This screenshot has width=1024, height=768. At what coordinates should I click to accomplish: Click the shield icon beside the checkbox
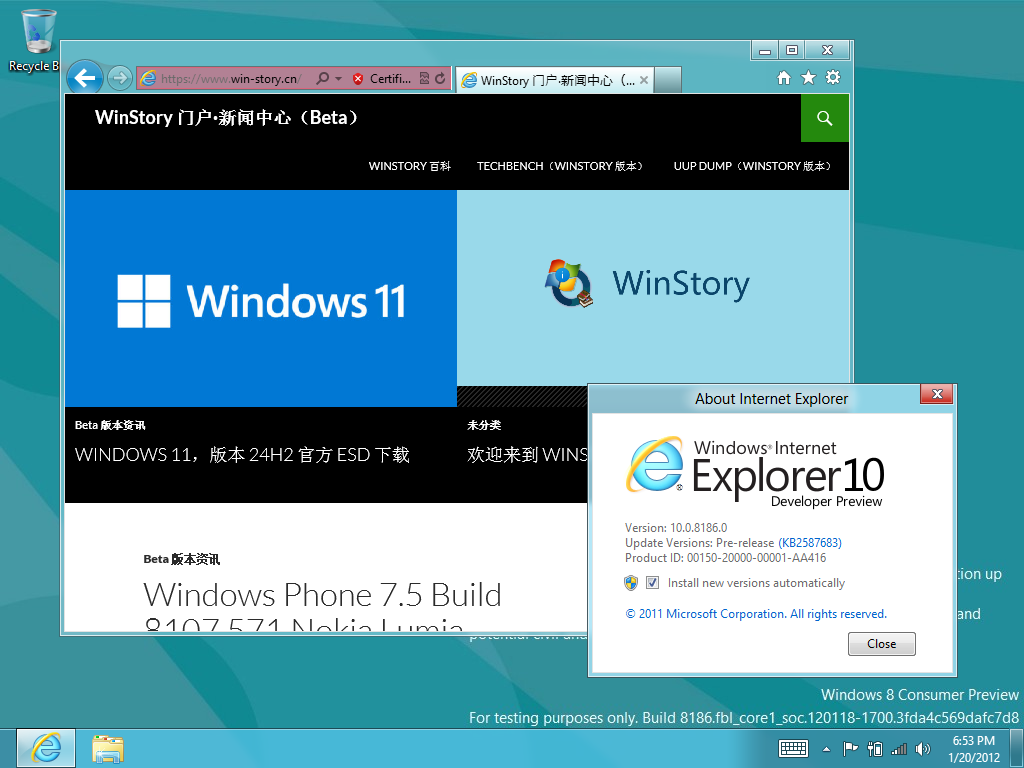(x=631, y=583)
